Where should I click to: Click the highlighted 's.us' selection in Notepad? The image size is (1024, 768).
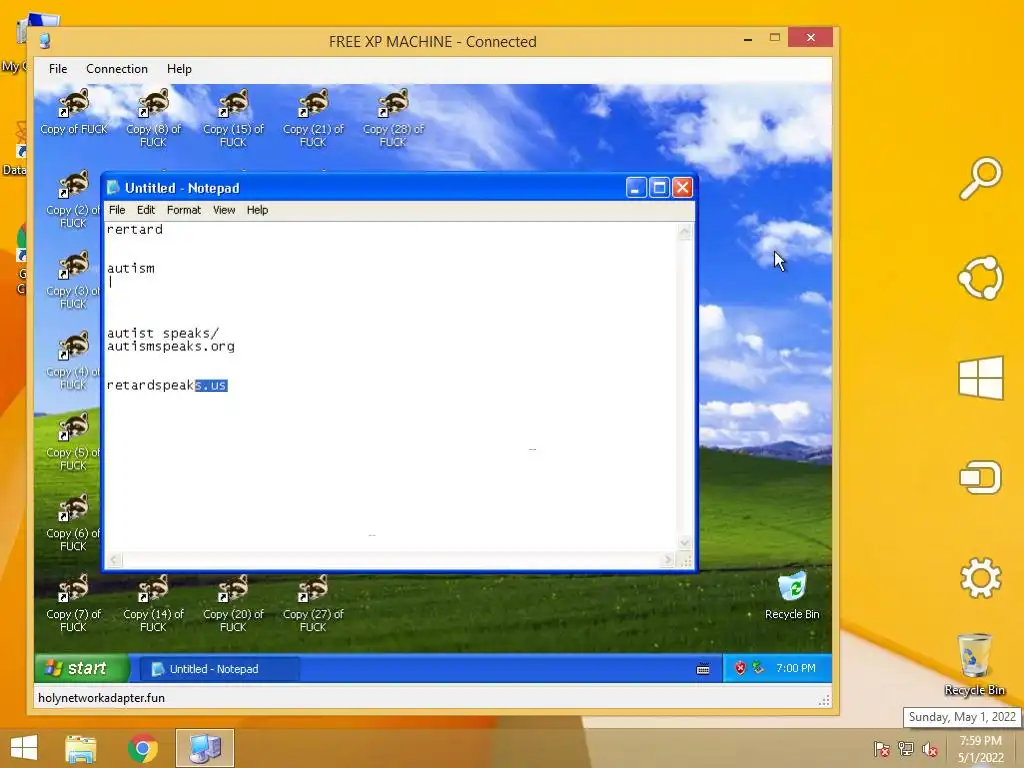pos(211,385)
